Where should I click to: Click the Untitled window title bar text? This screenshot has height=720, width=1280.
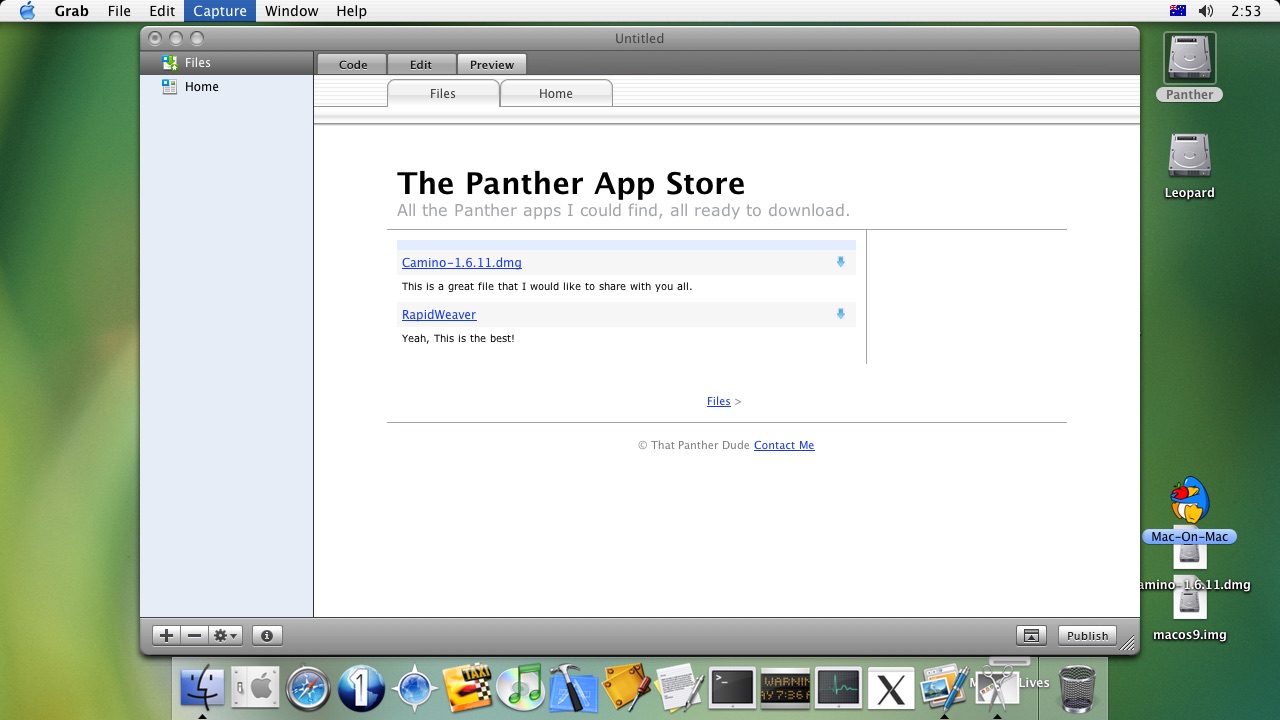639,38
